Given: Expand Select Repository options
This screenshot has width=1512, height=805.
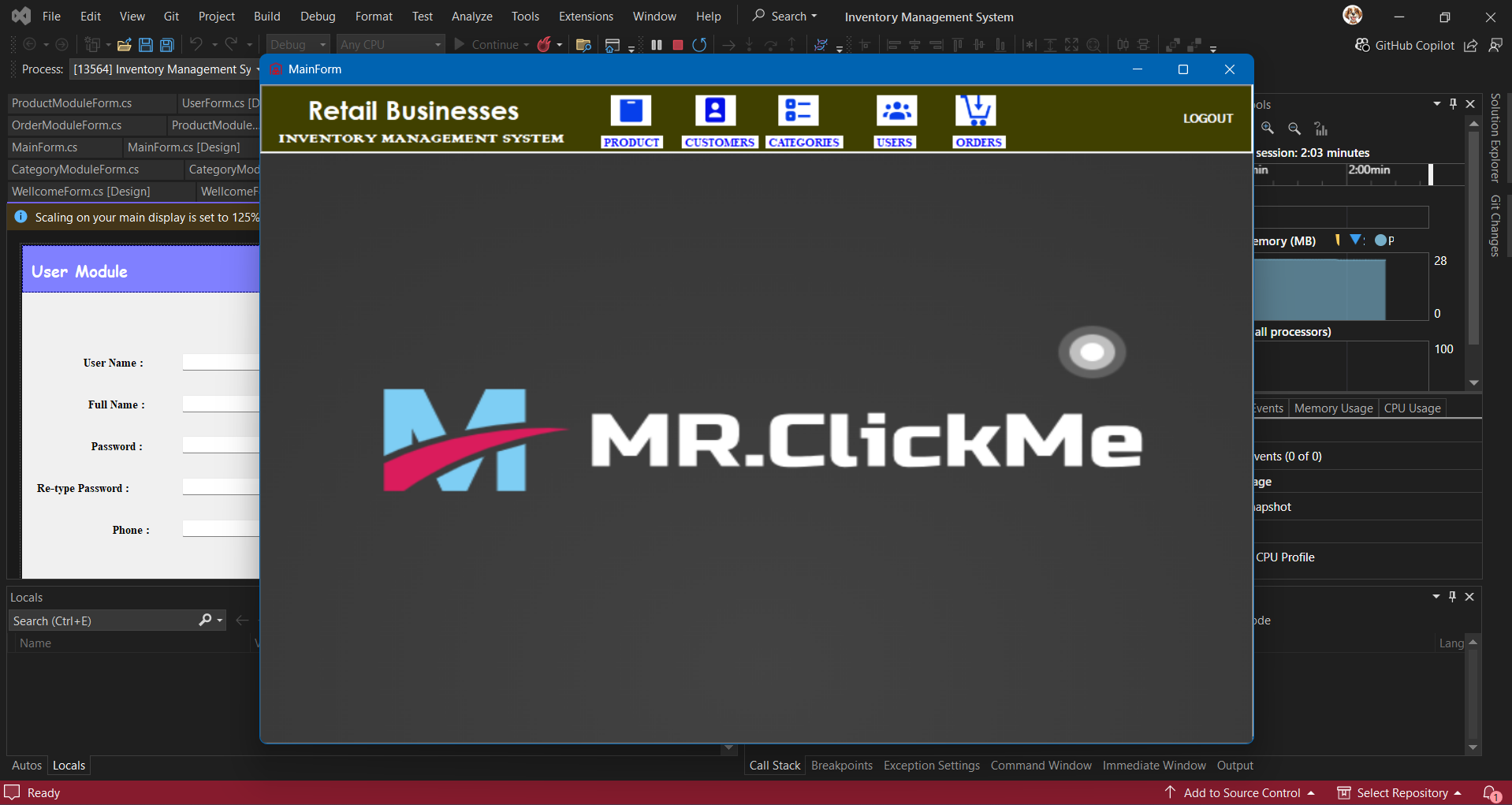Looking at the screenshot, I should pyautogui.click(x=1458, y=793).
